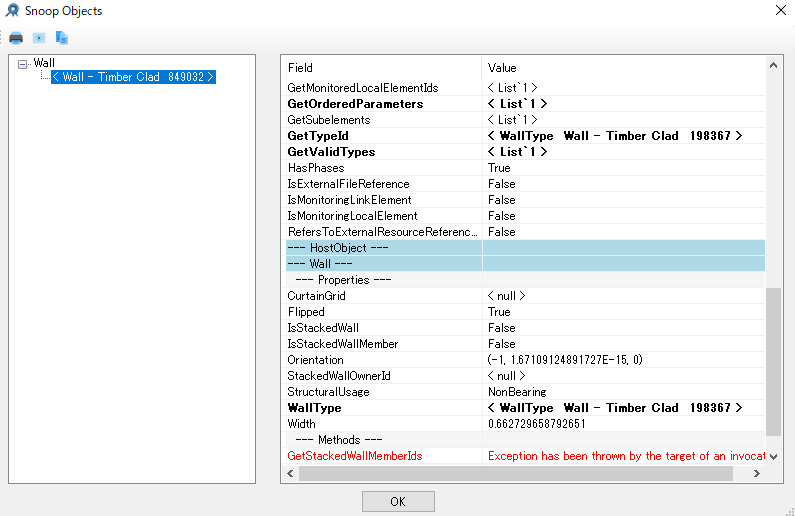Open GetTypeId field
This screenshot has height=516, width=795.
(x=318, y=136)
